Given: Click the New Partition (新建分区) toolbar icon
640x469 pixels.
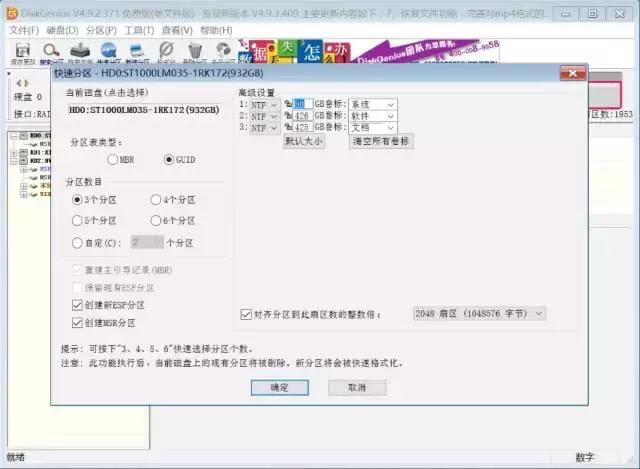Looking at the screenshot, I should tap(137, 52).
